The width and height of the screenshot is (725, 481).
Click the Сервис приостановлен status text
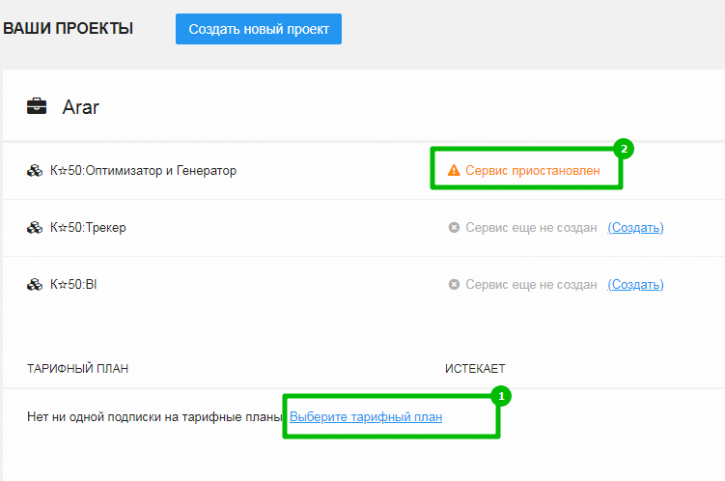tap(533, 171)
